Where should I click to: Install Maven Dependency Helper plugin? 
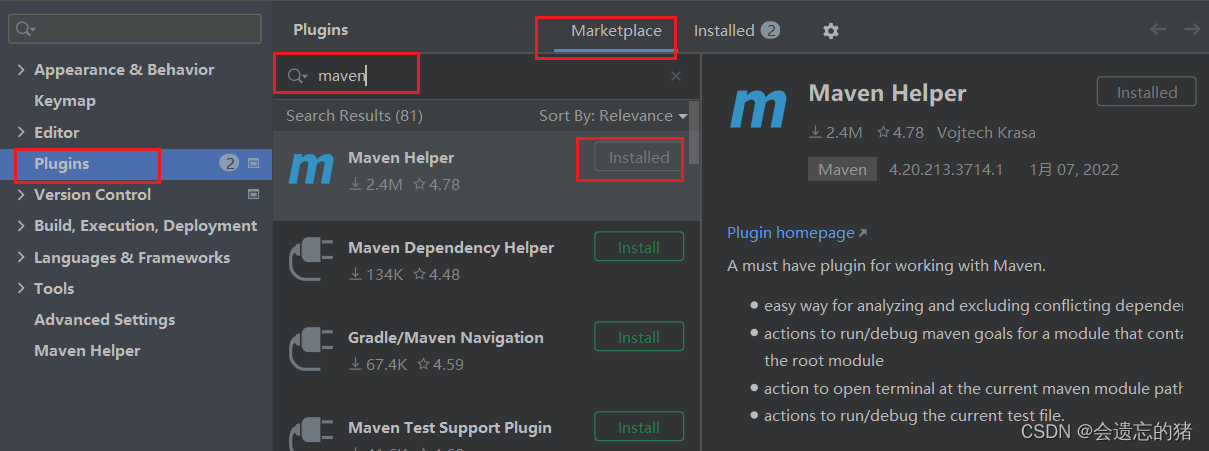(x=639, y=247)
